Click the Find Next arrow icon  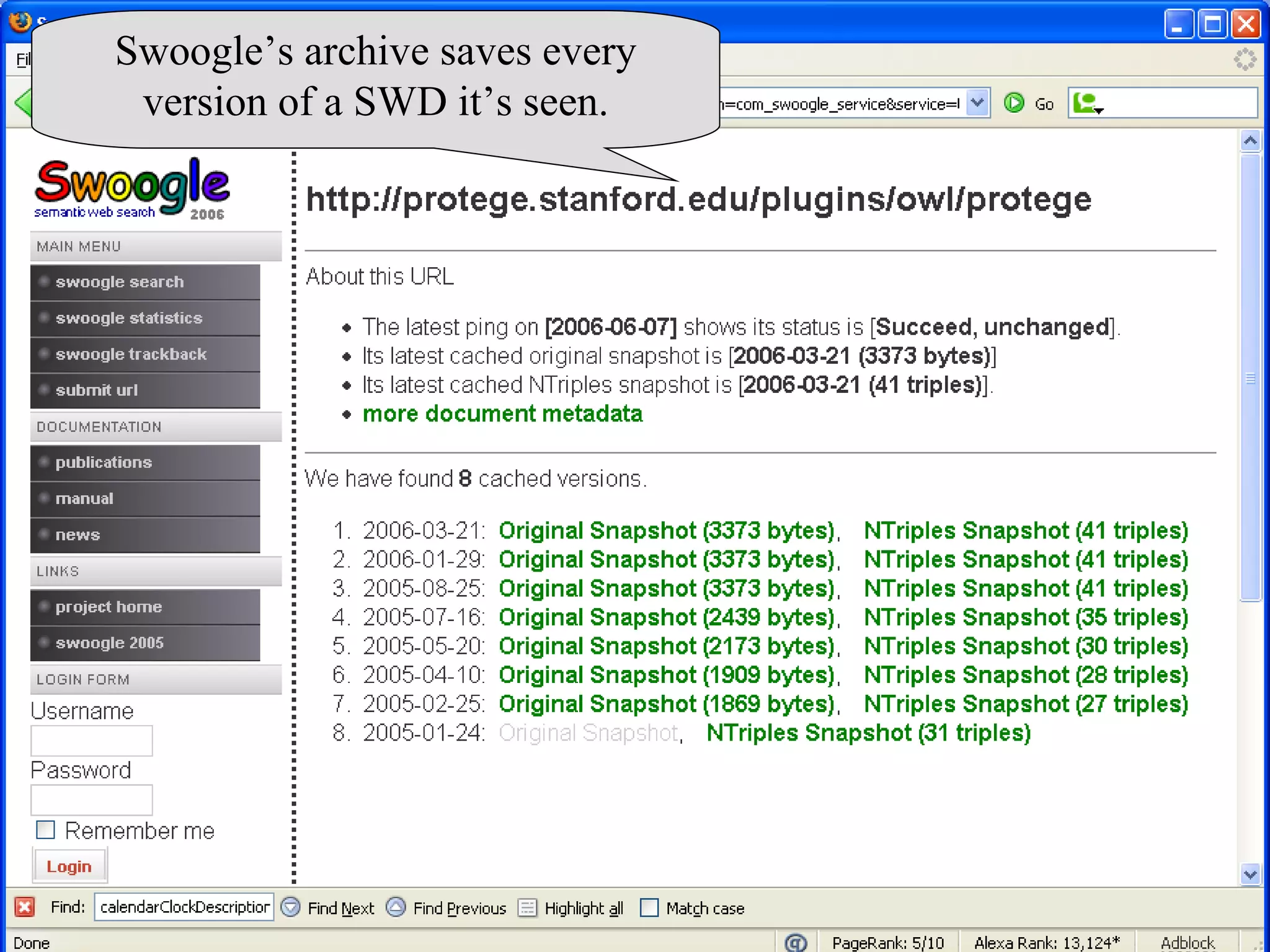pyautogui.click(x=290, y=907)
